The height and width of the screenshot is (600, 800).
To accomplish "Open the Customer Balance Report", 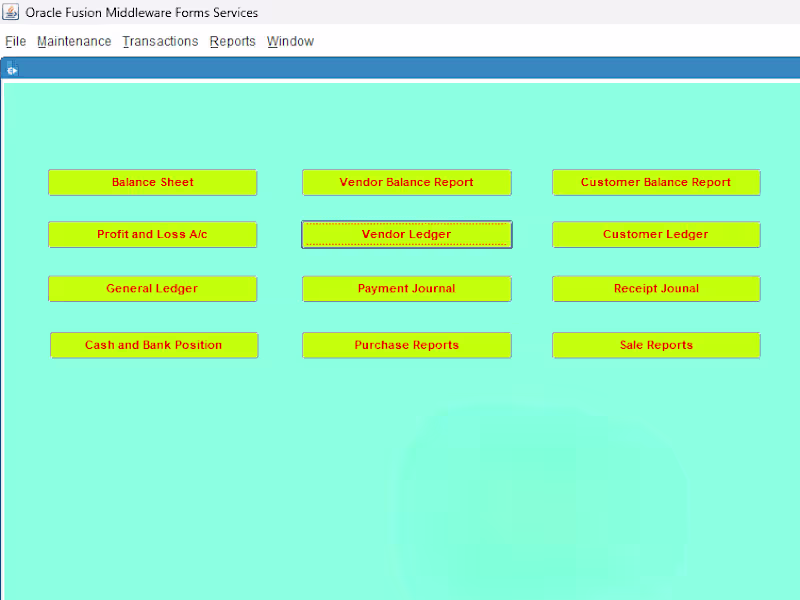I will pos(656,183).
